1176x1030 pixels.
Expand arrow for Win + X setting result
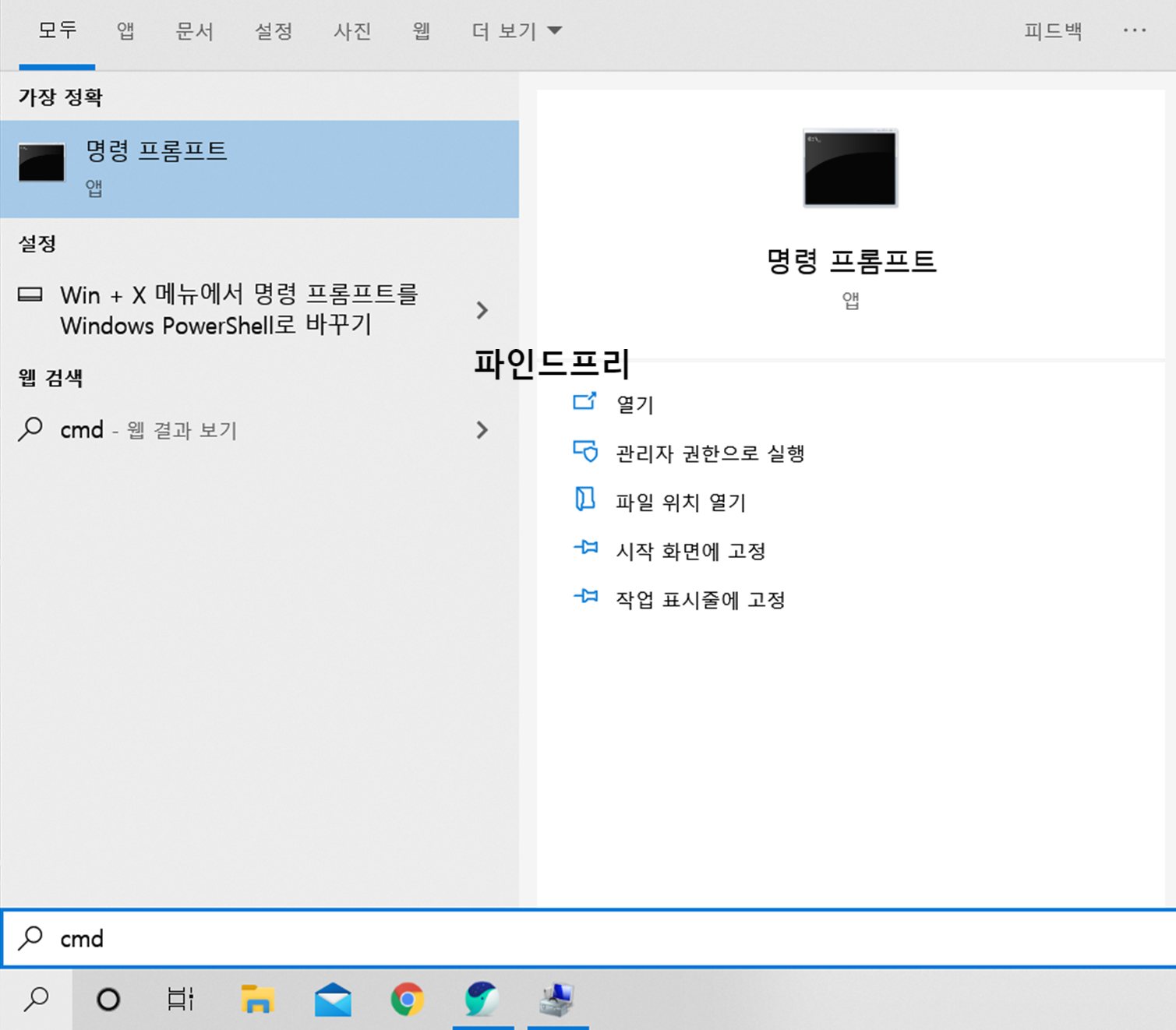[x=482, y=310]
